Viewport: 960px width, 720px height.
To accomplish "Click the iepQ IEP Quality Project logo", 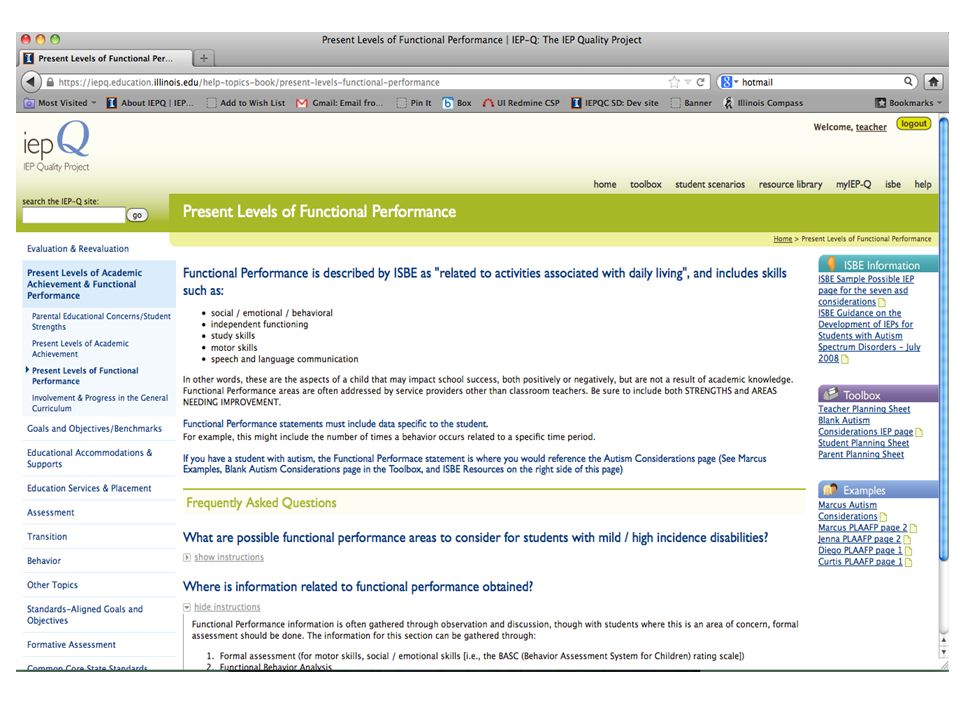I will point(56,146).
